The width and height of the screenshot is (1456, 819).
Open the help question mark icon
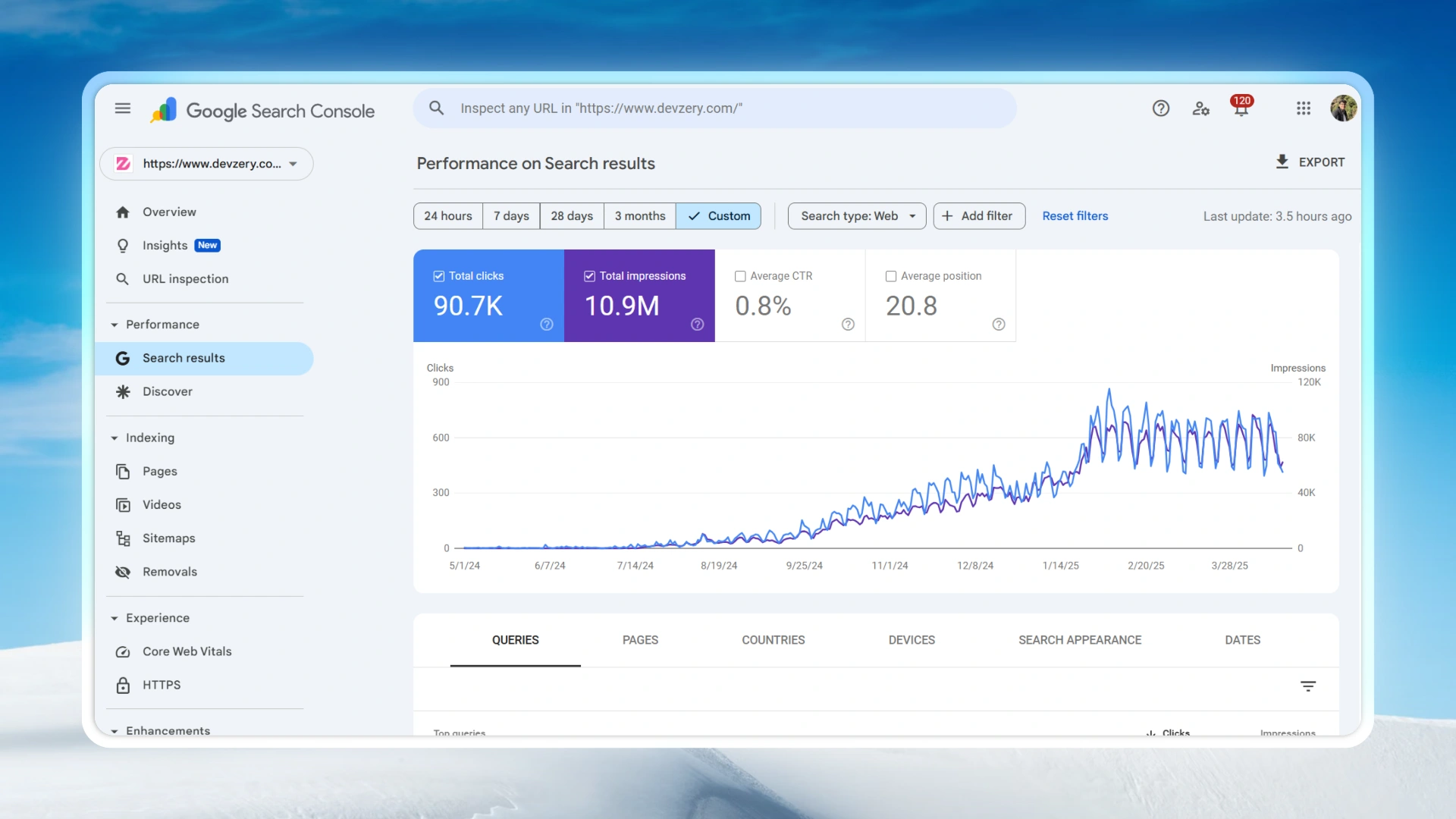pyautogui.click(x=1160, y=108)
